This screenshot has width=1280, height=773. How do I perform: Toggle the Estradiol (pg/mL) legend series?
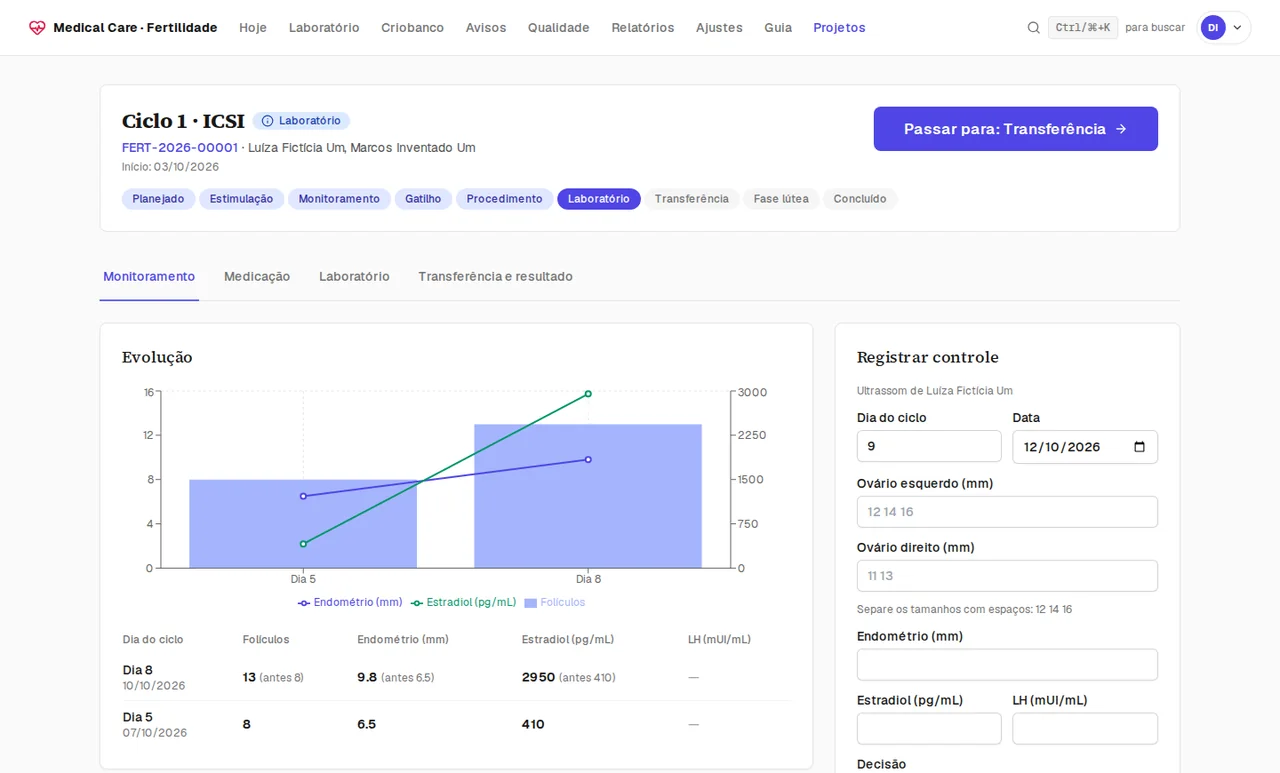coord(464,603)
